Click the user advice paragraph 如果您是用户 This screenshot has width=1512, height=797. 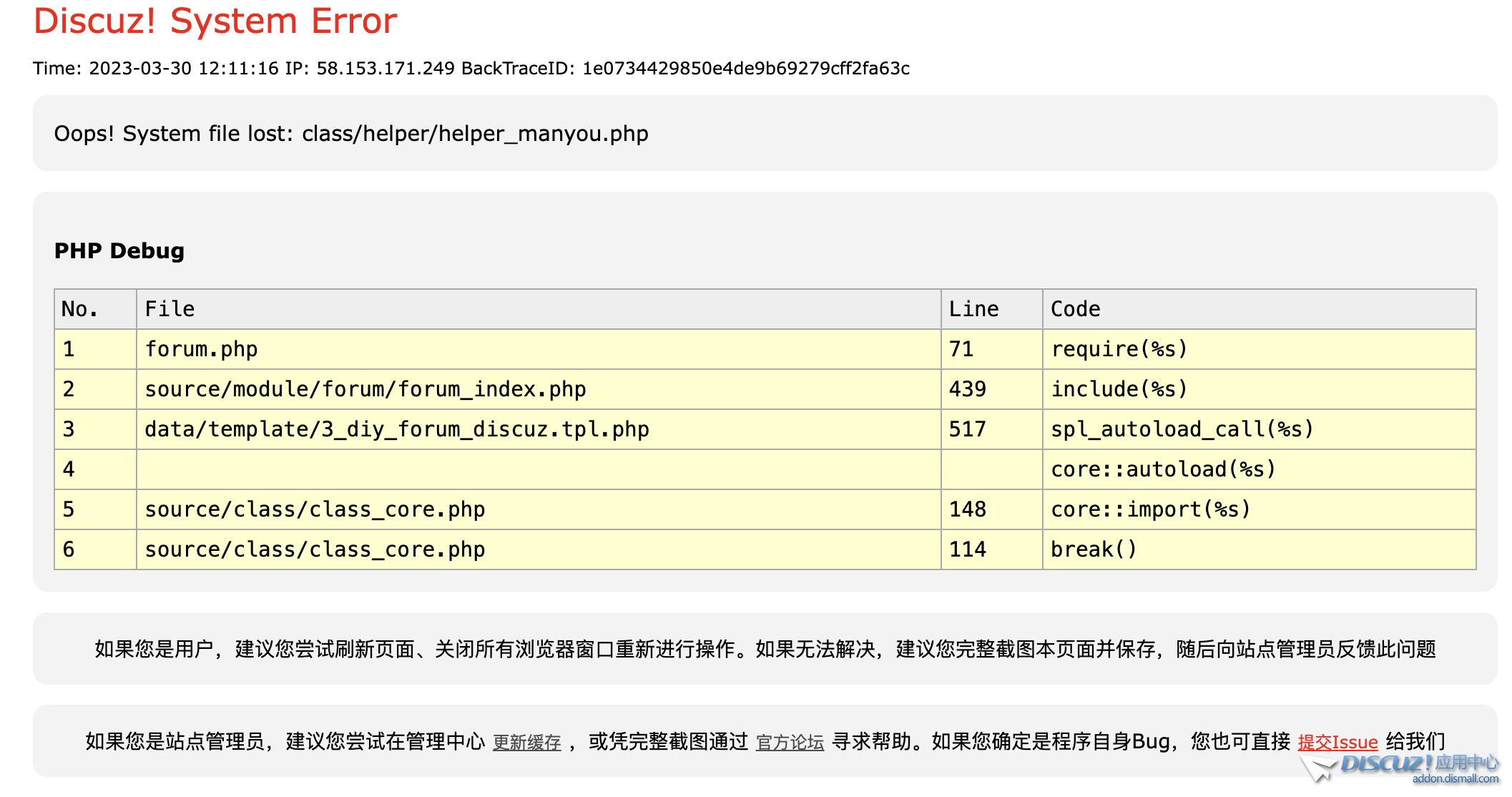point(765,649)
